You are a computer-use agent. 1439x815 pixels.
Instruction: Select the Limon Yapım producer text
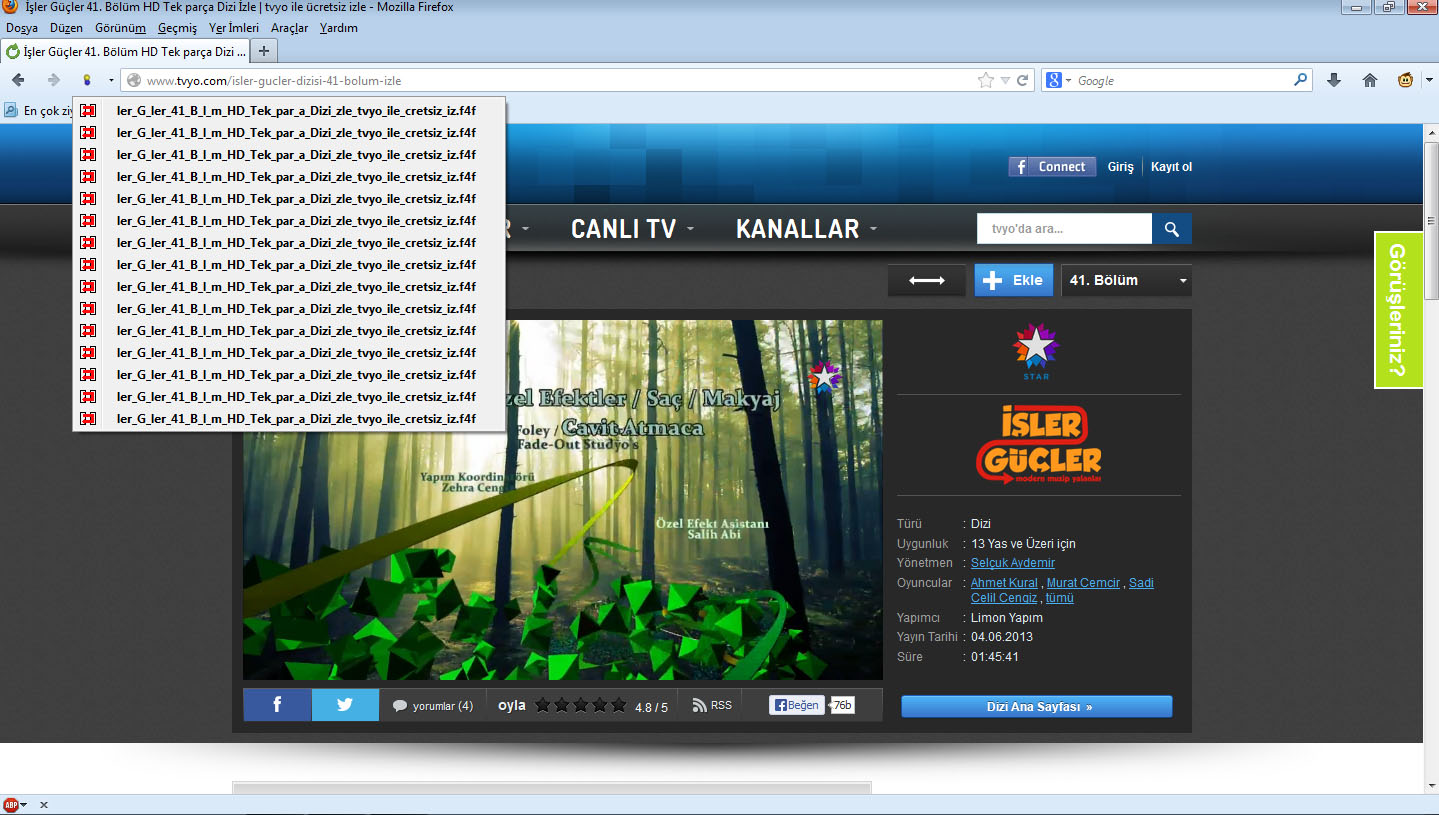(1007, 618)
